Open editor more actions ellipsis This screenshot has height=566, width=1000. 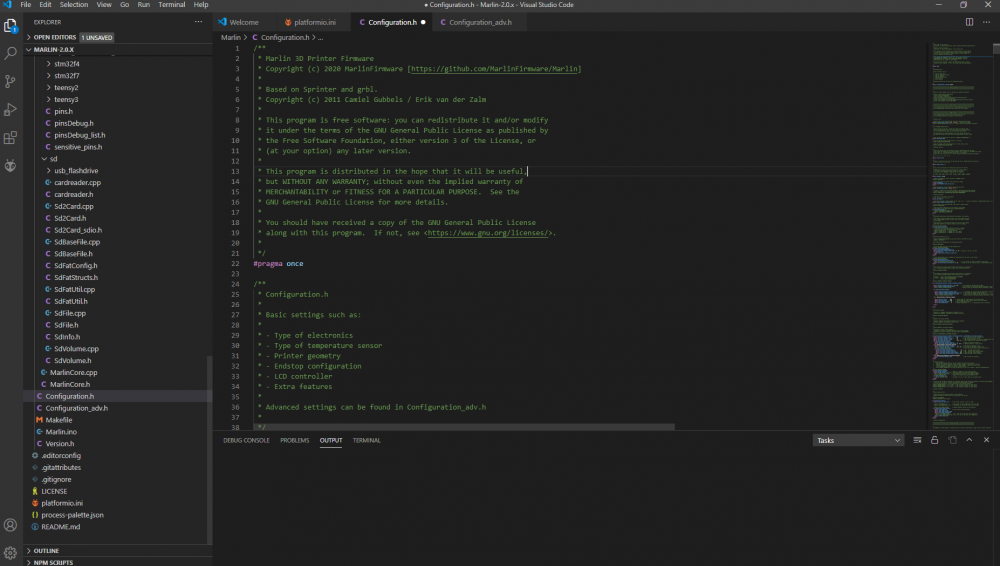(x=986, y=22)
